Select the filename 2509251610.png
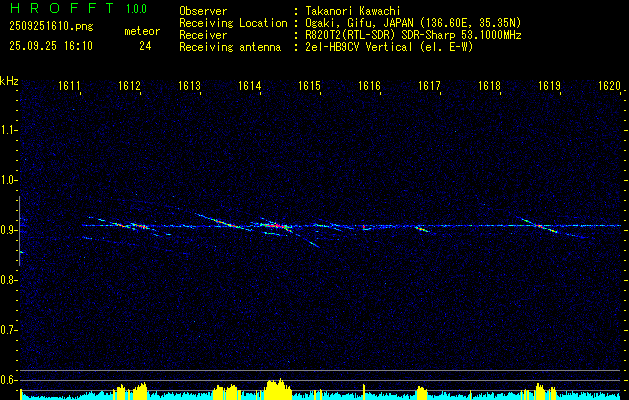The width and height of the screenshot is (629, 400). [x=51, y=26]
